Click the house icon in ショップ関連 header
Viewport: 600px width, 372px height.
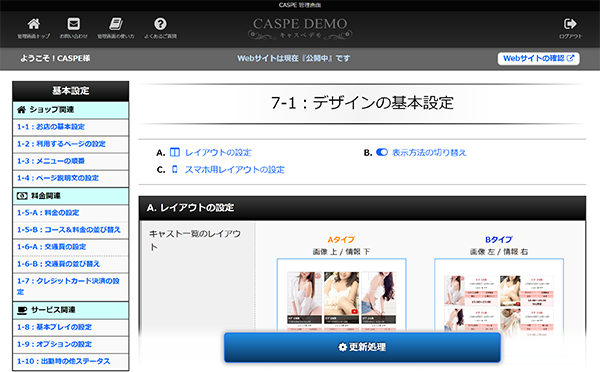click(21, 110)
